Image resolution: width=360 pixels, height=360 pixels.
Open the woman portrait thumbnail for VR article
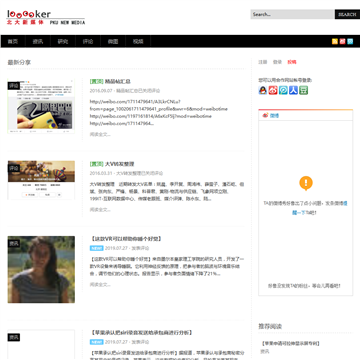[41, 270]
